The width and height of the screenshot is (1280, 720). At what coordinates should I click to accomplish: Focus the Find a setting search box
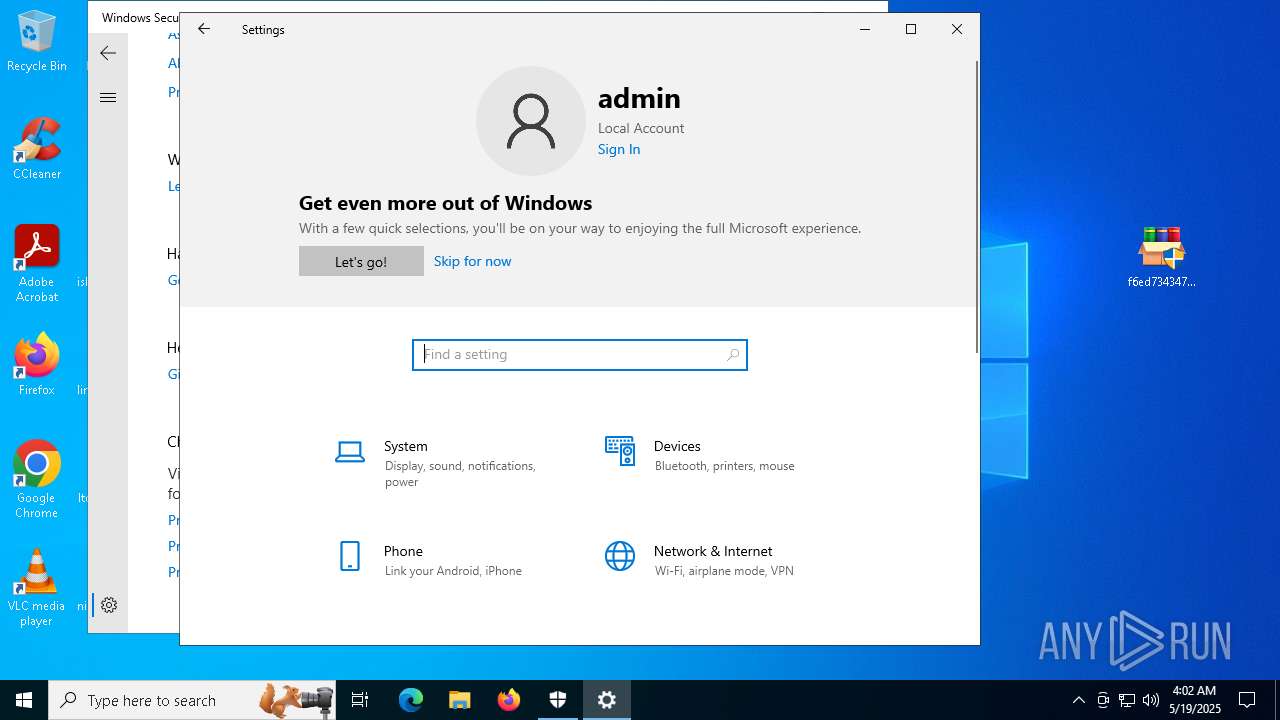pos(580,354)
